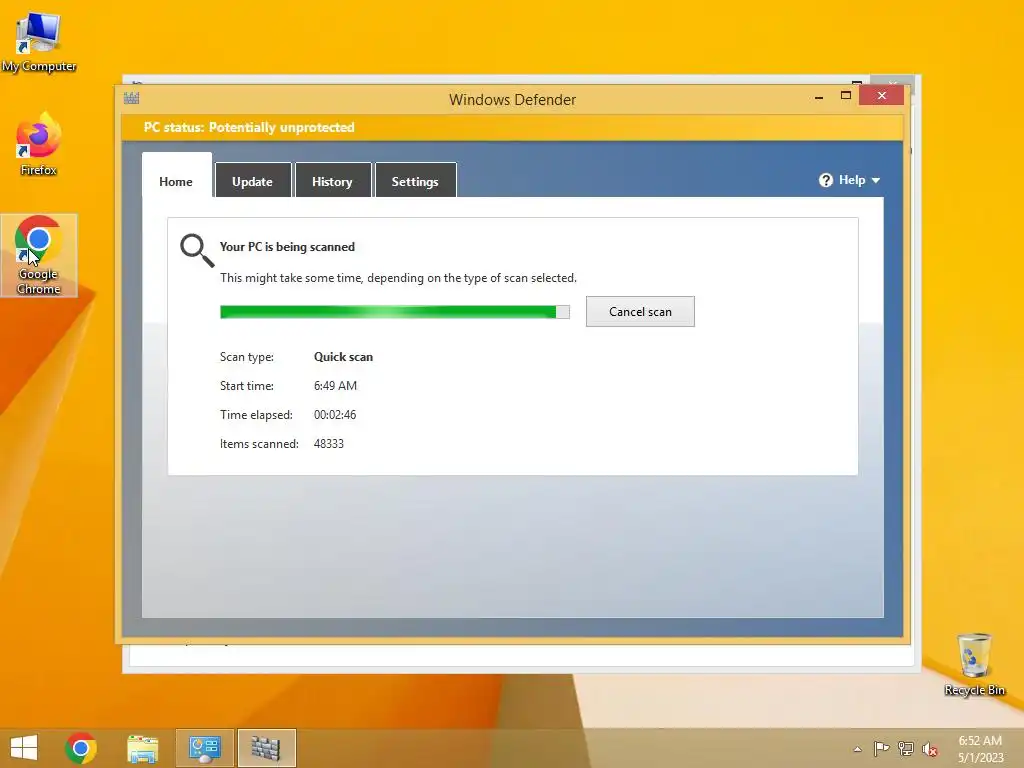Click the Windows Defender title bar icon
1024x768 pixels.
pos(131,99)
